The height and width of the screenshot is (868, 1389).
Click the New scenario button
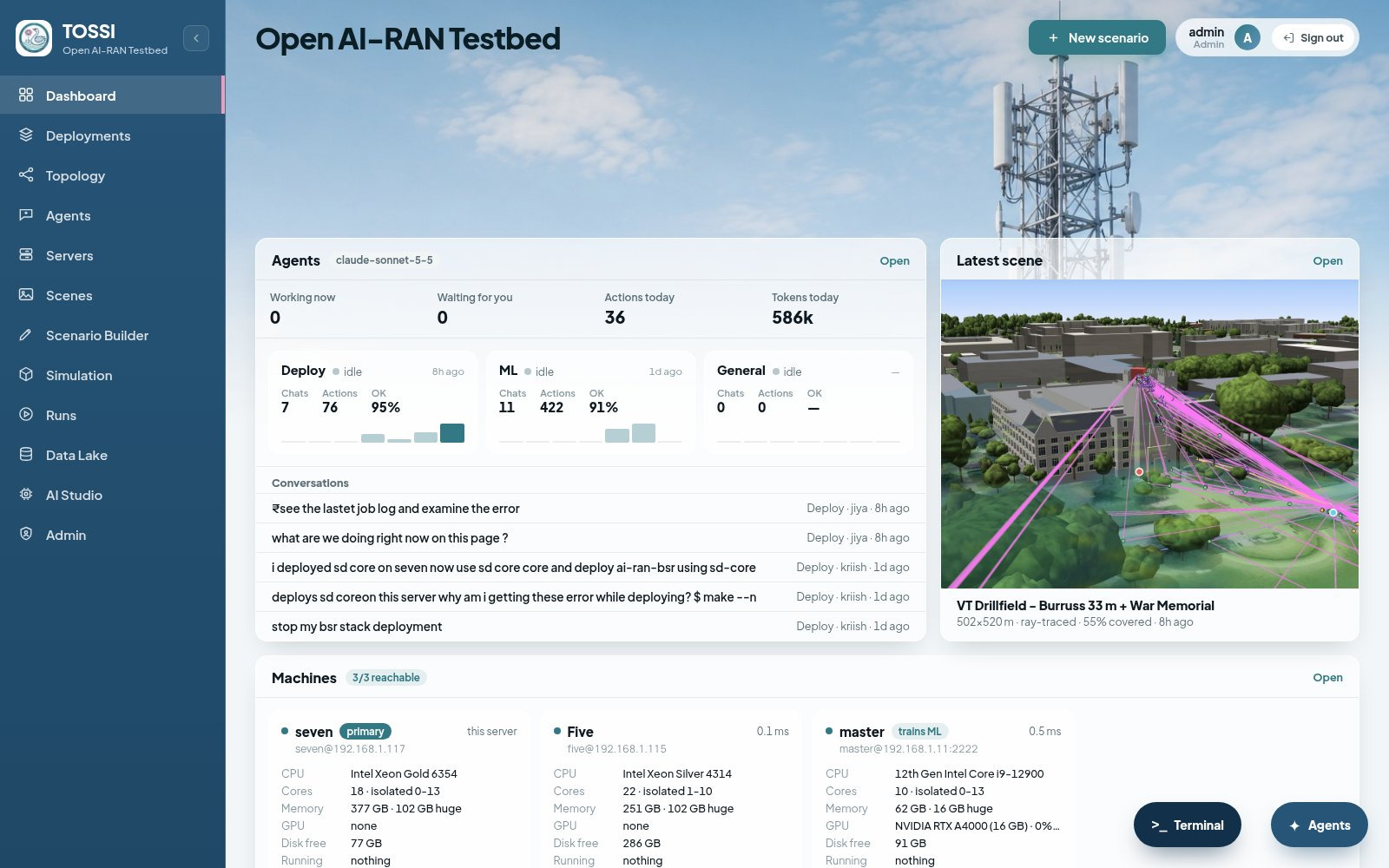pyautogui.click(x=1097, y=37)
